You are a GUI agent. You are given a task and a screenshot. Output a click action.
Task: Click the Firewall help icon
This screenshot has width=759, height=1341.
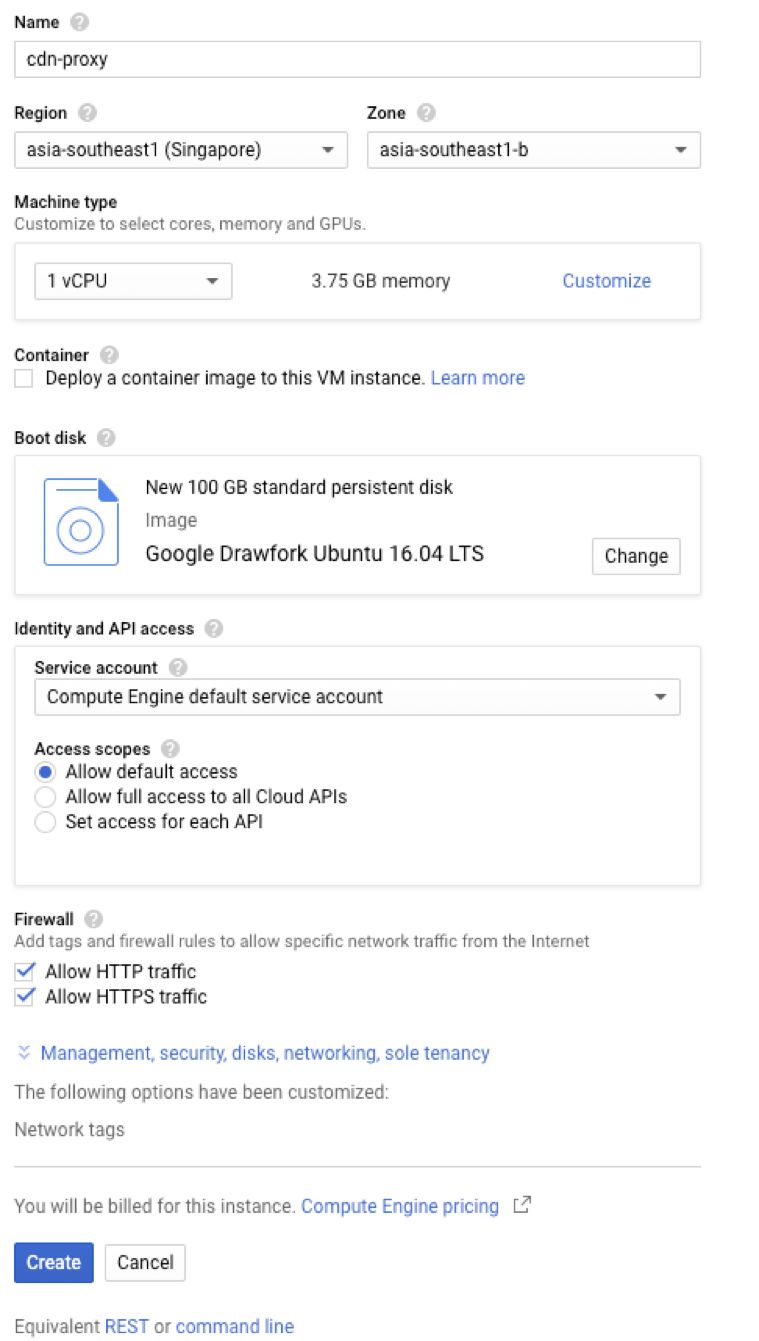tap(94, 919)
